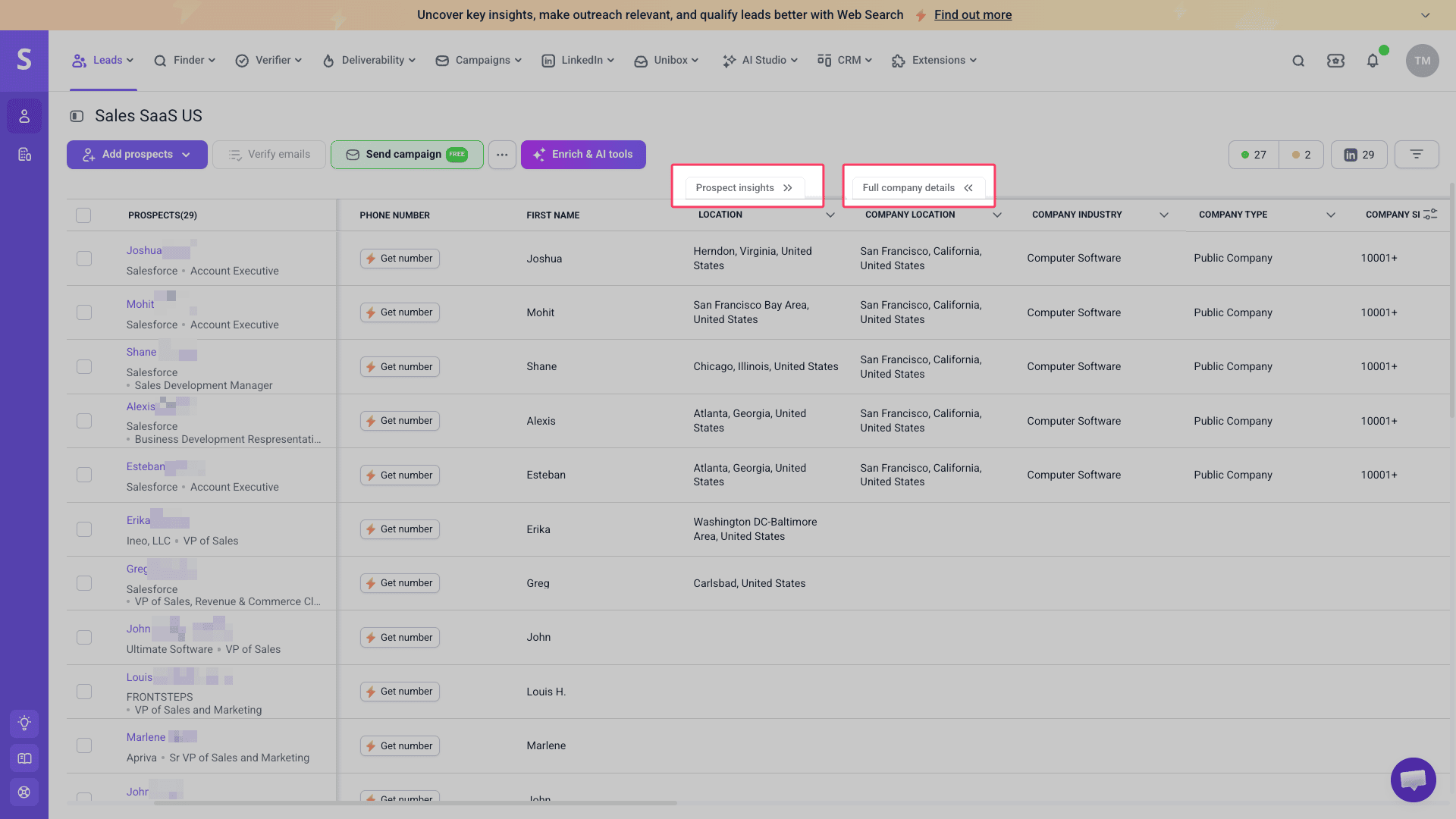Click the yellow unverified emails 2 indicator
Image resolution: width=1456 pixels, height=819 pixels.
pos(1301,155)
